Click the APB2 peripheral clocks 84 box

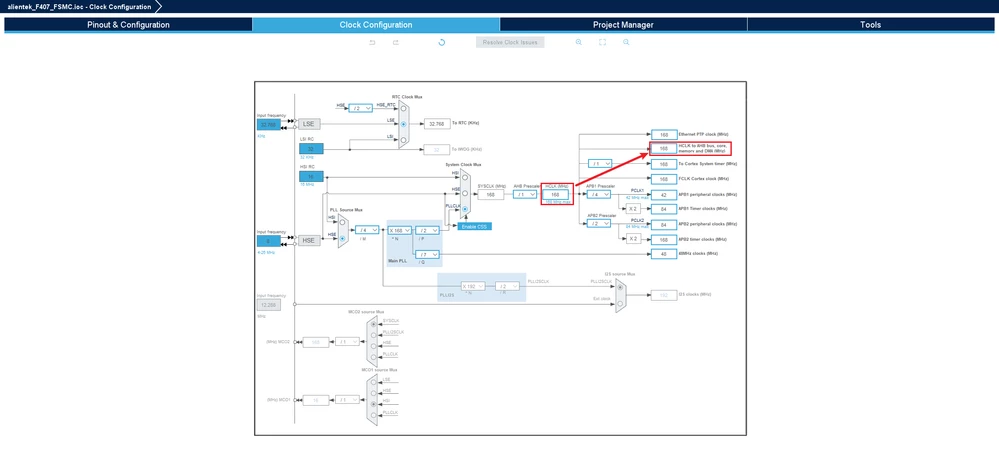[664, 224]
